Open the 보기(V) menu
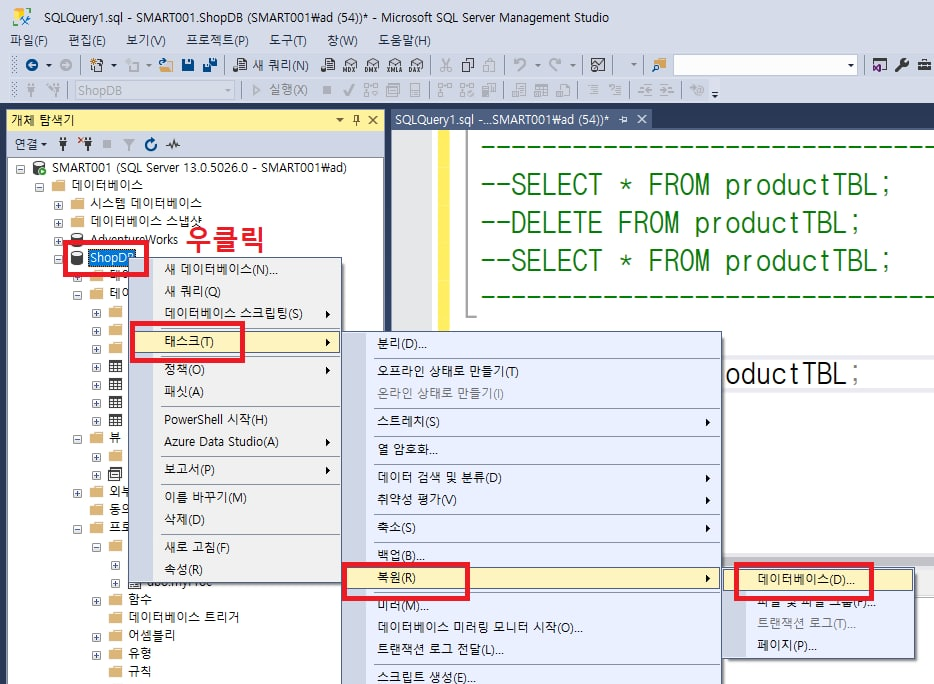 coord(146,40)
